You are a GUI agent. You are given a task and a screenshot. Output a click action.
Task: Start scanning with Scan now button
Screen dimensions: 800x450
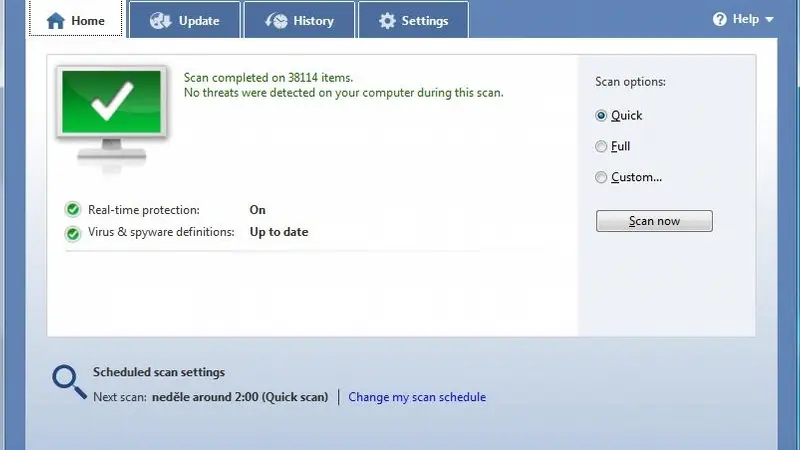pos(654,221)
